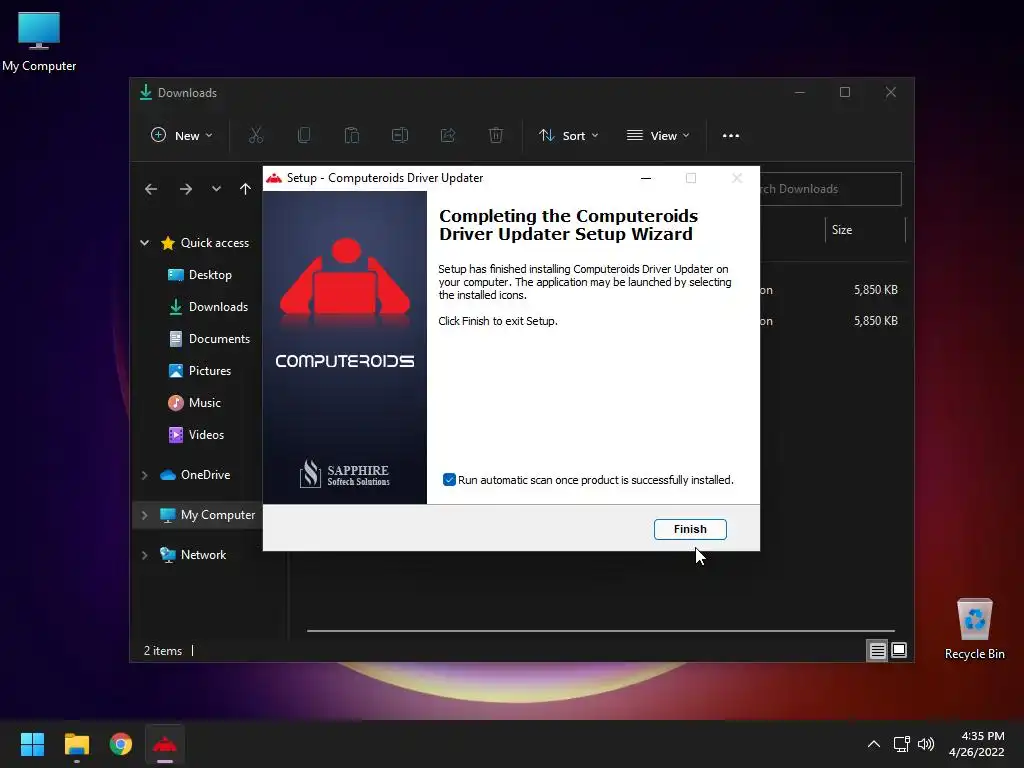Open the clock showing 4:35 PM
1024x768 pixels.
pyautogui.click(x=977, y=744)
